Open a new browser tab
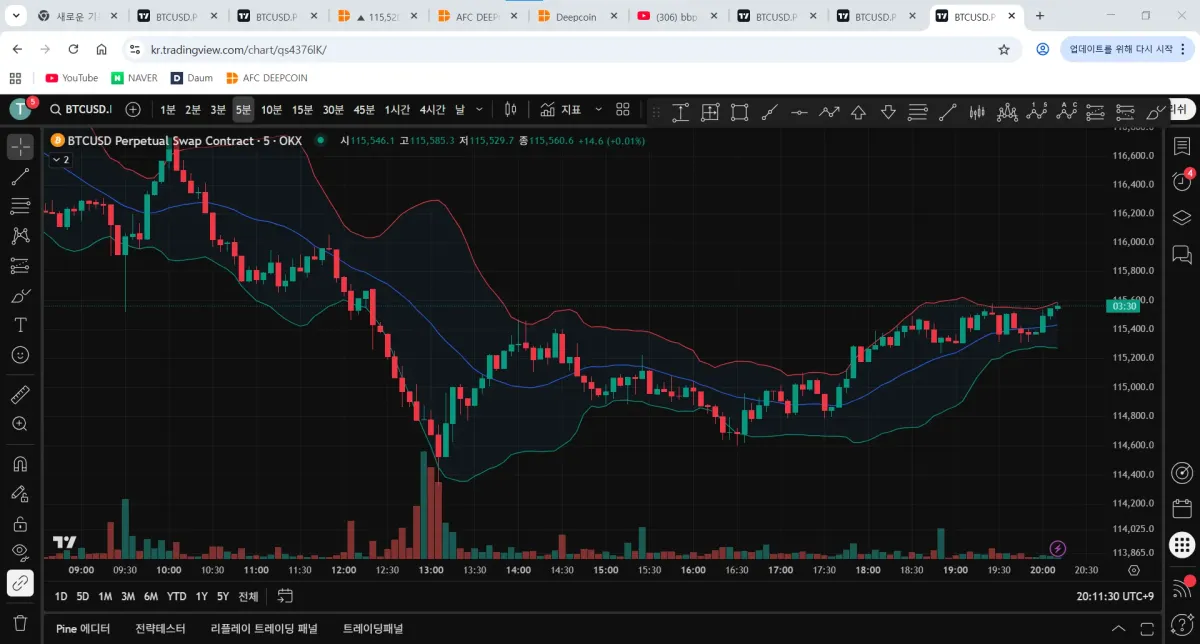The width and height of the screenshot is (1200, 644). coord(1040,16)
